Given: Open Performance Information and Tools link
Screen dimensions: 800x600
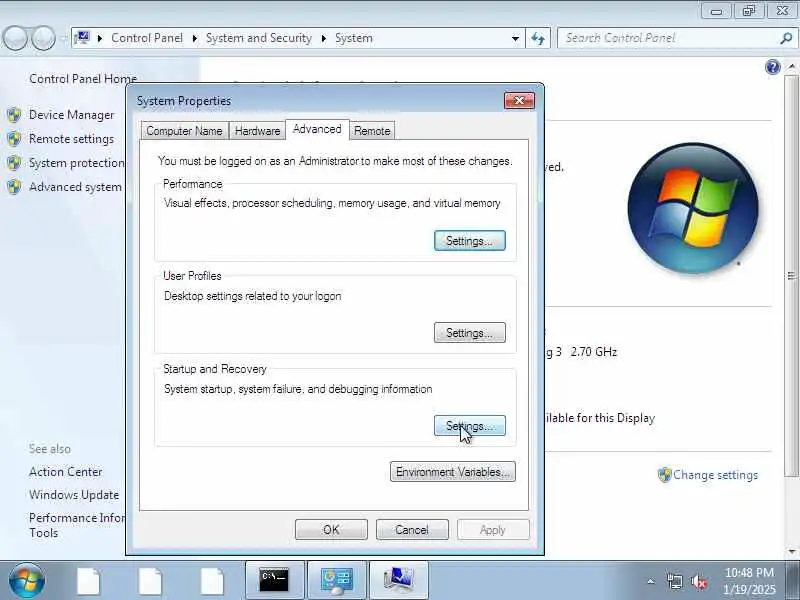Looking at the screenshot, I should pos(77,525).
